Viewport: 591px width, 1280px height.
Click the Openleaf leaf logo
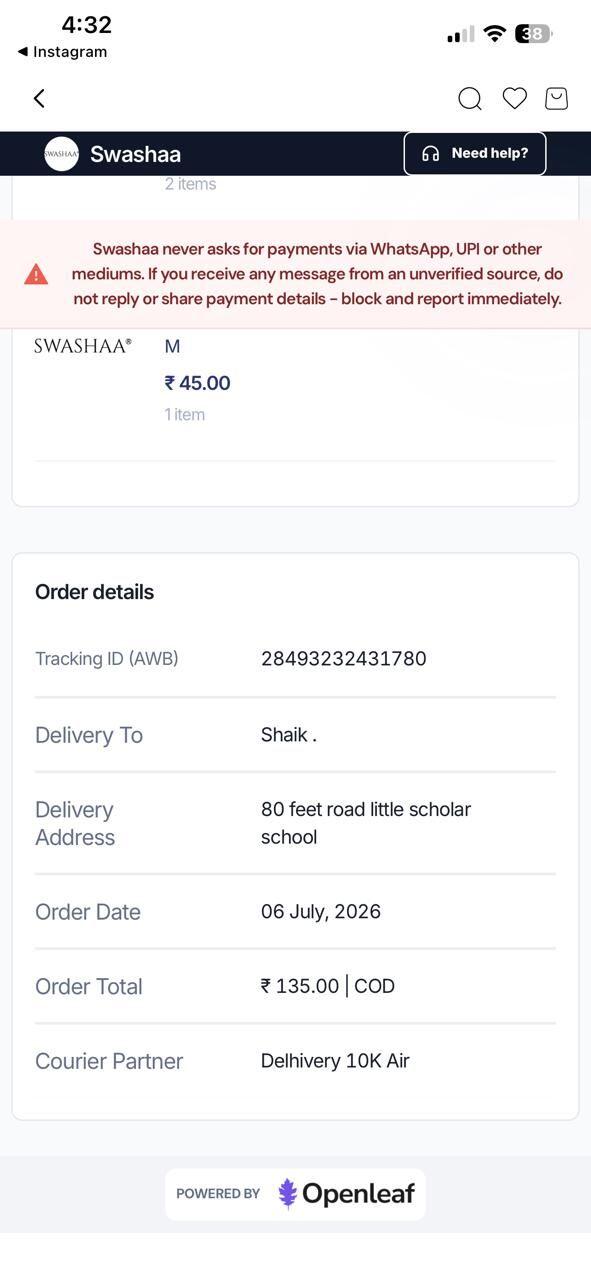[x=288, y=1193]
